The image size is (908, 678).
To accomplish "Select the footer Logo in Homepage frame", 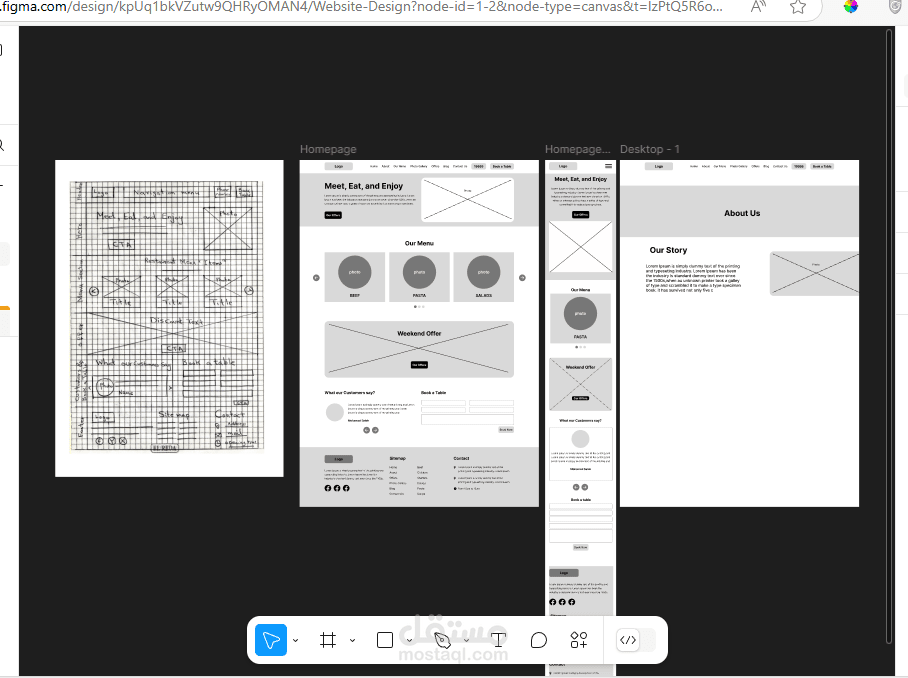I will pyautogui.click(x=339, y=459).
